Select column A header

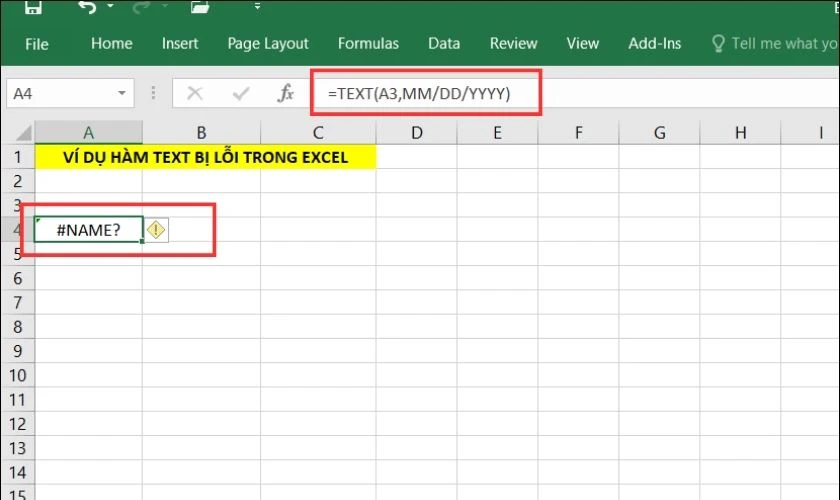pyautogui.click(x=88, y=132)
